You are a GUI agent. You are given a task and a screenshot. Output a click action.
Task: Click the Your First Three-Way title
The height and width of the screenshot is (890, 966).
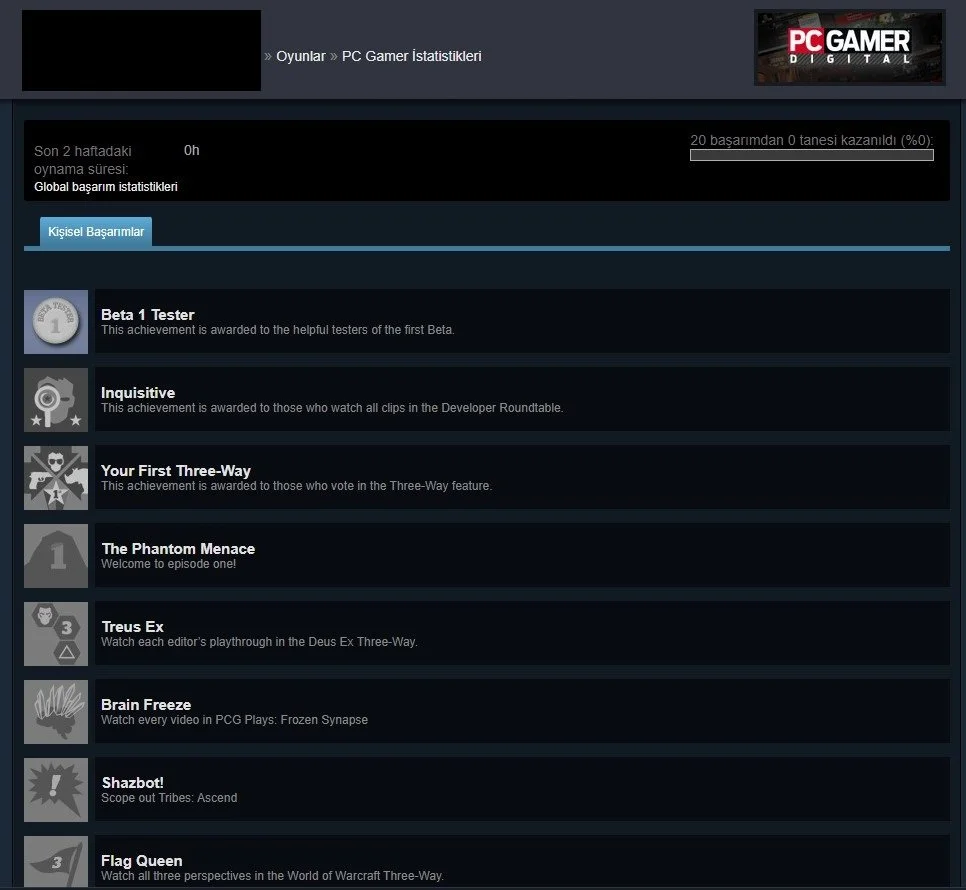click(x=176, y=471)
